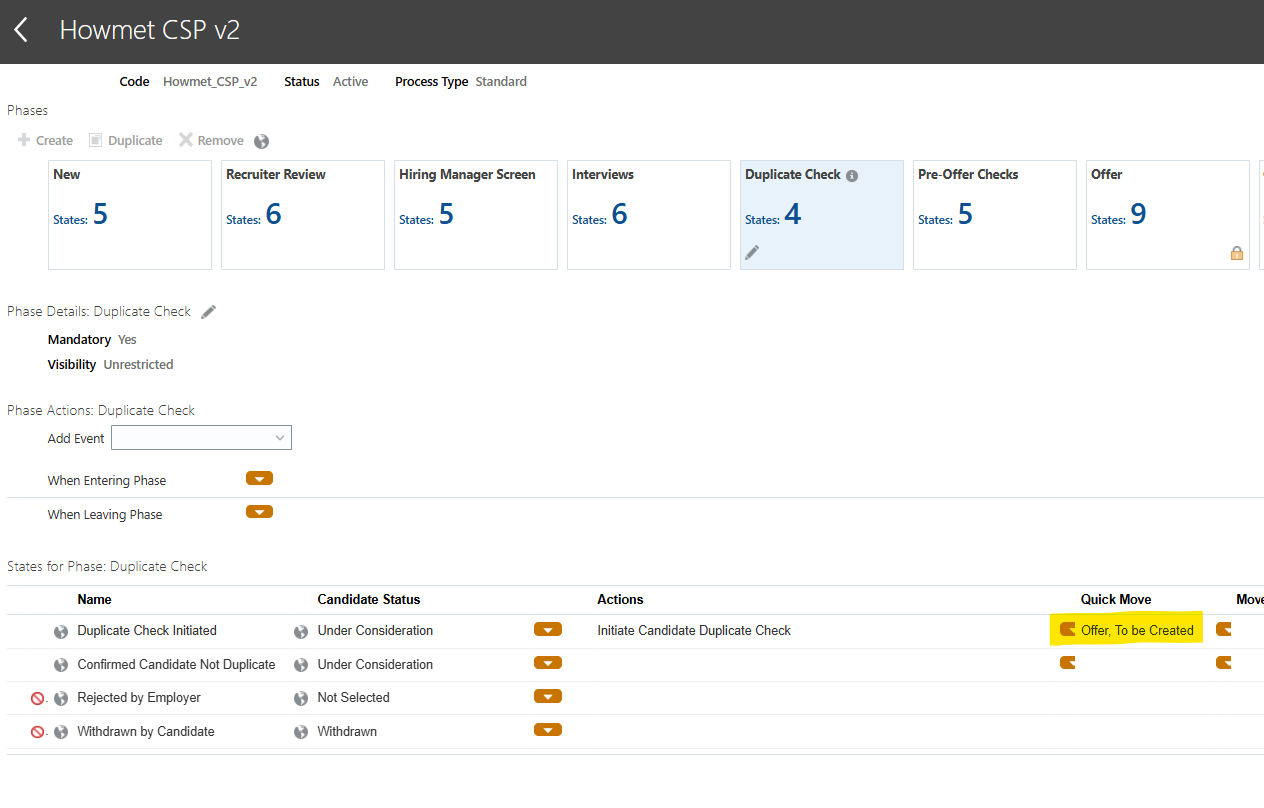Click the Withdrawn by Candidate state name
This screenshot has height=808, width=1264.
pyautogui.click(x=146, y=731)
